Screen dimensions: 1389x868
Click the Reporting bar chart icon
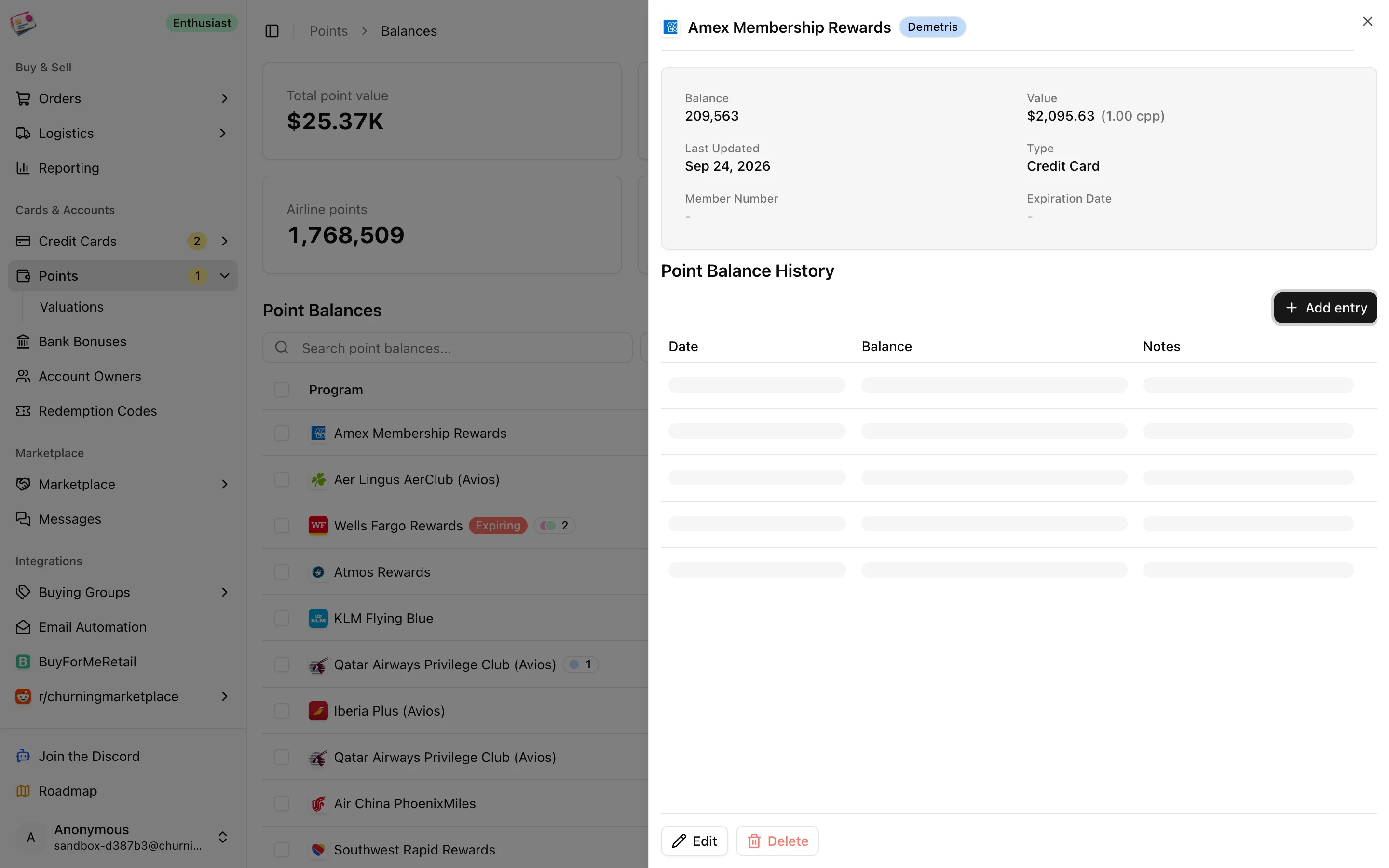tap(23, 168)
